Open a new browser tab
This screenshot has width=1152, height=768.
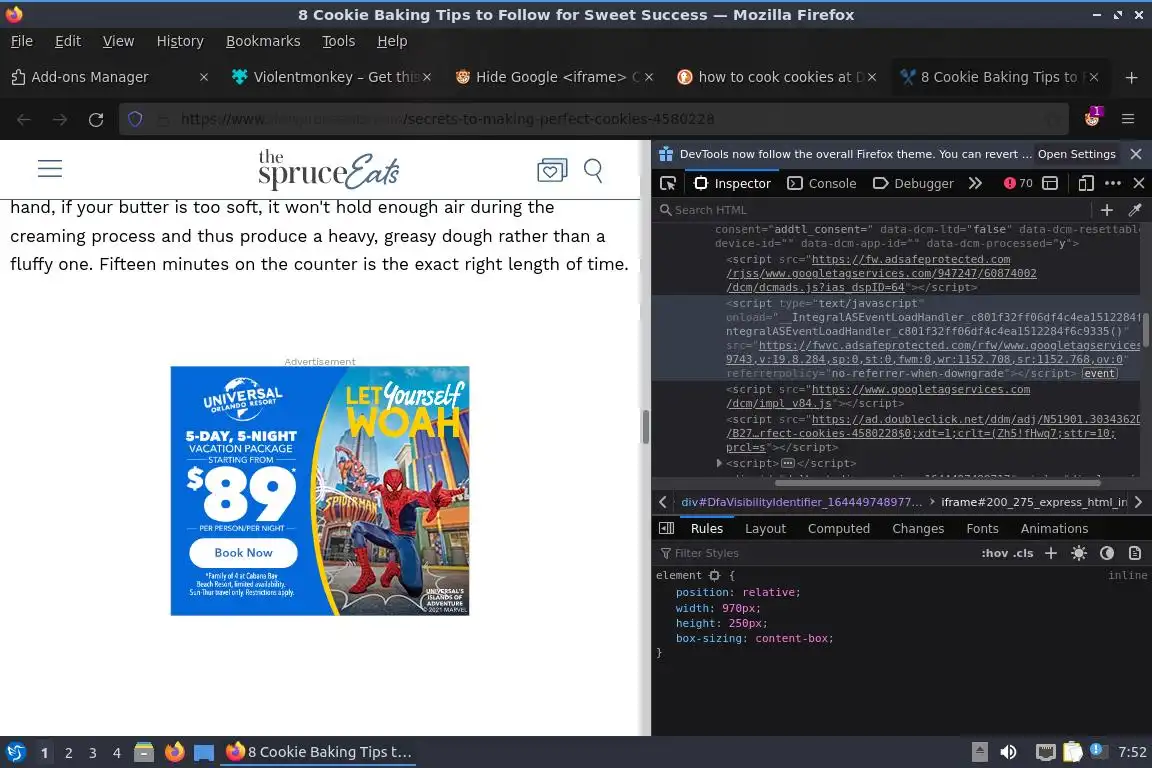pyautogui.click(x=1131, y=77)
